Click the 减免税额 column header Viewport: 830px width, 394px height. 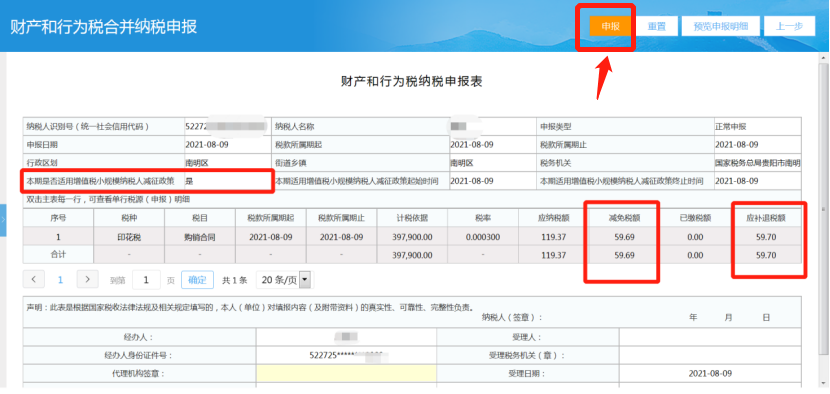pyautogui.click(x=624, y=218)
